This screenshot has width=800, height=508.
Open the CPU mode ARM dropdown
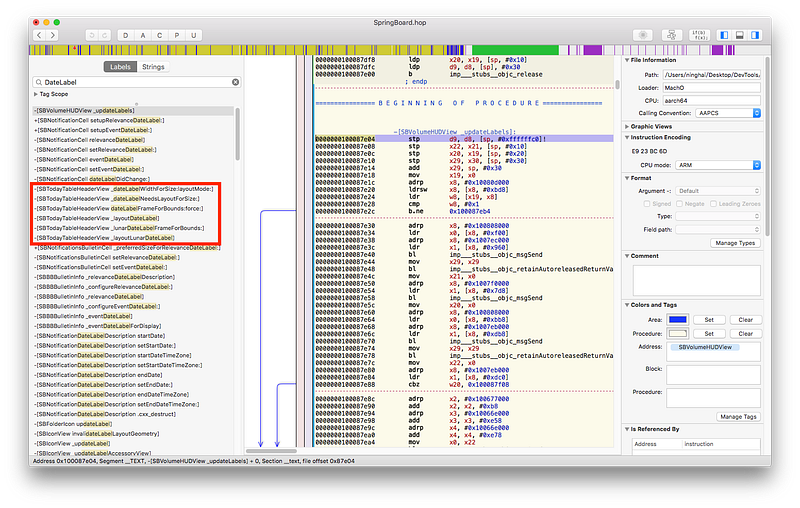[718, 165]
